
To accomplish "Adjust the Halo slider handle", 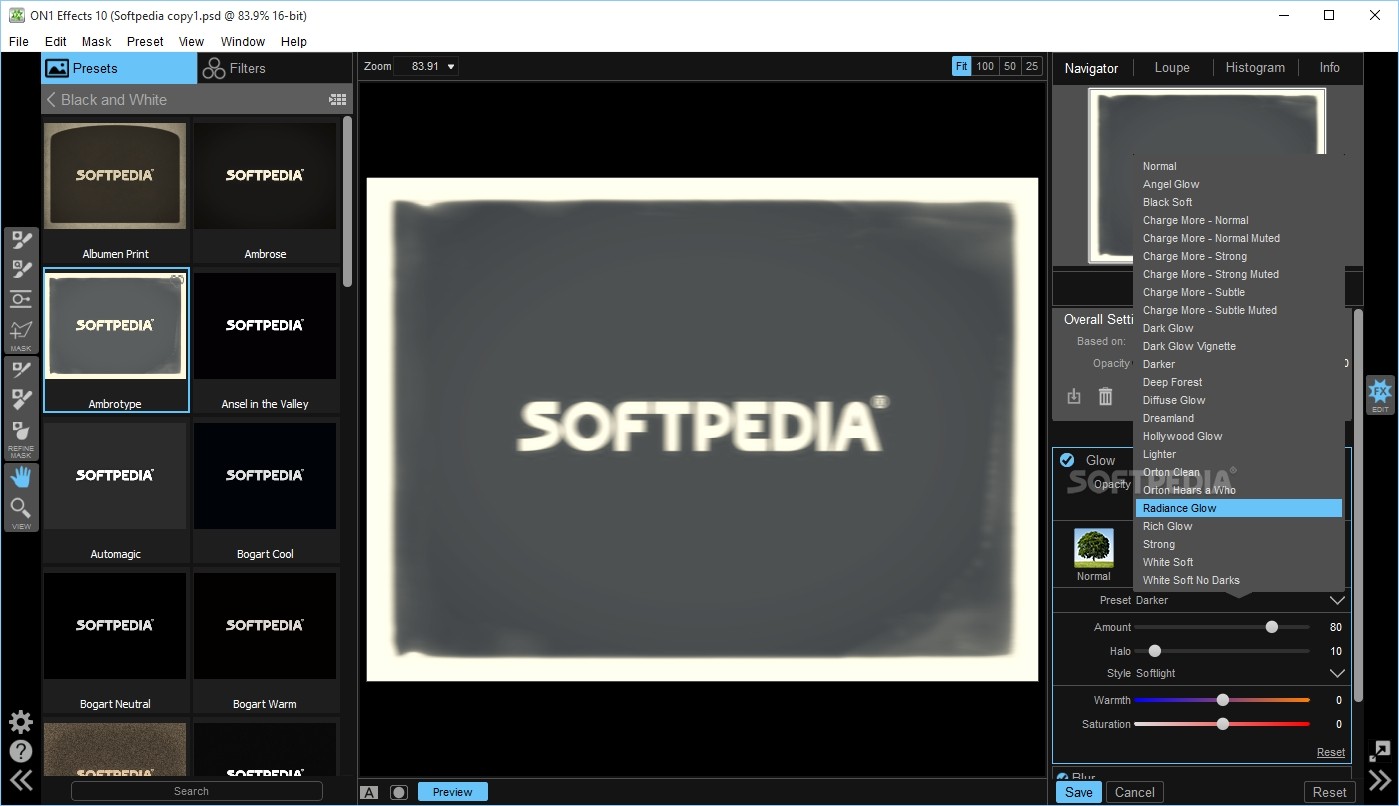I will [x=1154, y=651].
